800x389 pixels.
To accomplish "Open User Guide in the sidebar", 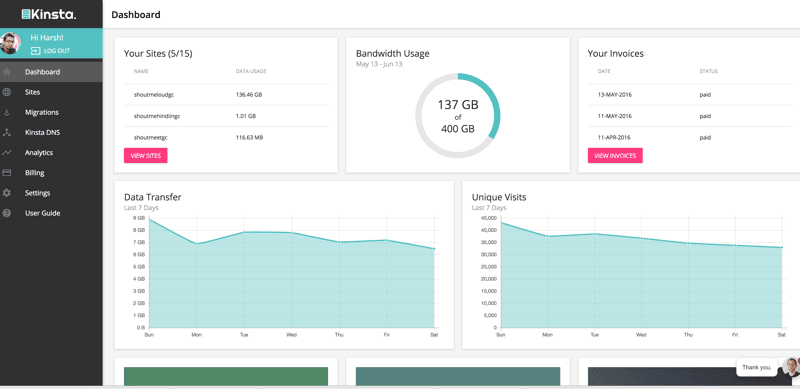I will (x=51, y=213).
